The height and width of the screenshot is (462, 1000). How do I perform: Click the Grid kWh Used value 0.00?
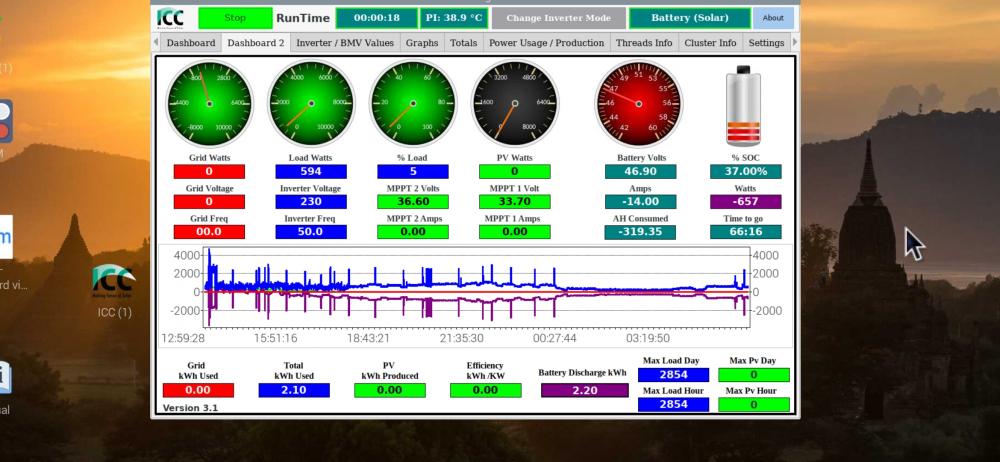point(198,391)
